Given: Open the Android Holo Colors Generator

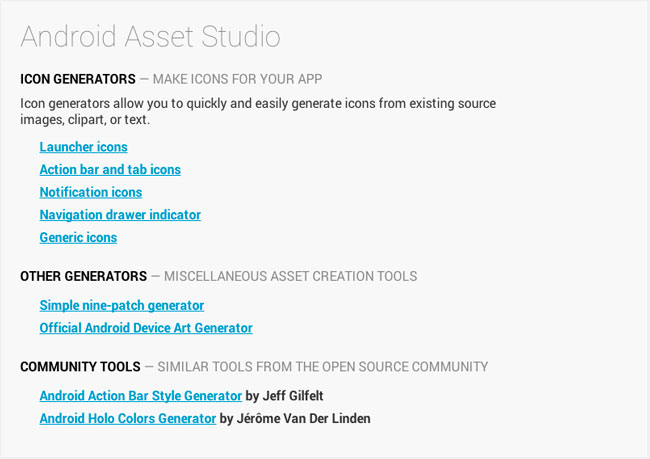Looking at the screenshot, I should click(128, 418).
